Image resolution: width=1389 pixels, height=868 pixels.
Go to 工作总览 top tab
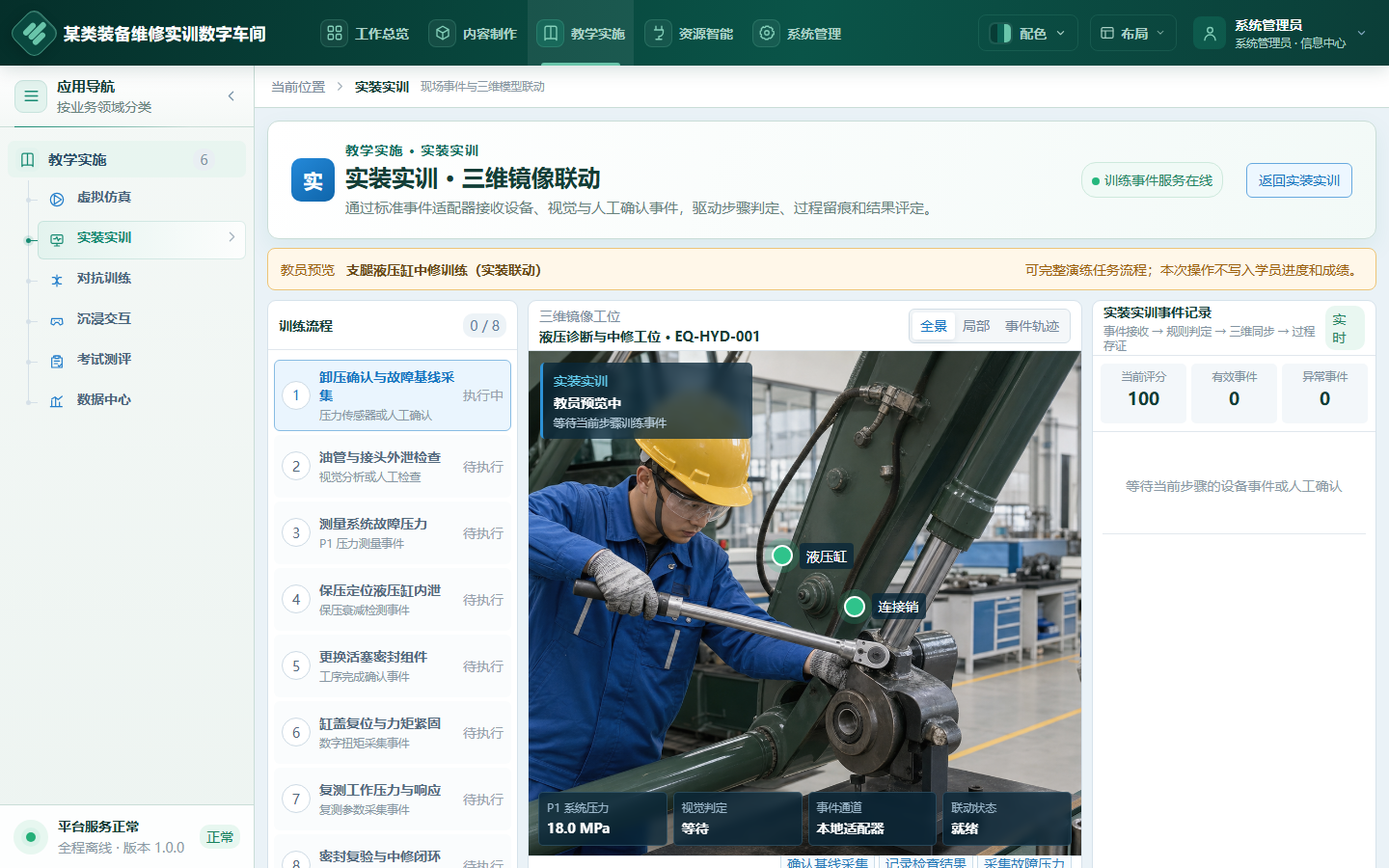(x=365, y=34)
